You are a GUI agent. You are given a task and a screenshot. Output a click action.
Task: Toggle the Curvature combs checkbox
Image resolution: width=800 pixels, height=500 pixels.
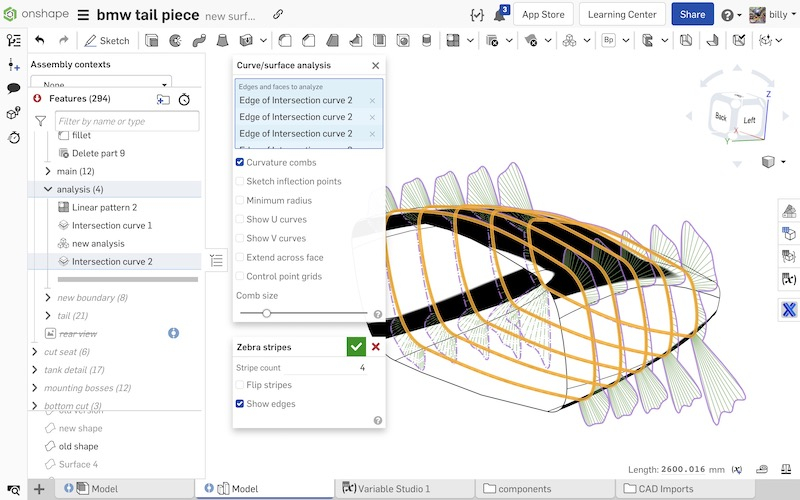pos(239,162)
